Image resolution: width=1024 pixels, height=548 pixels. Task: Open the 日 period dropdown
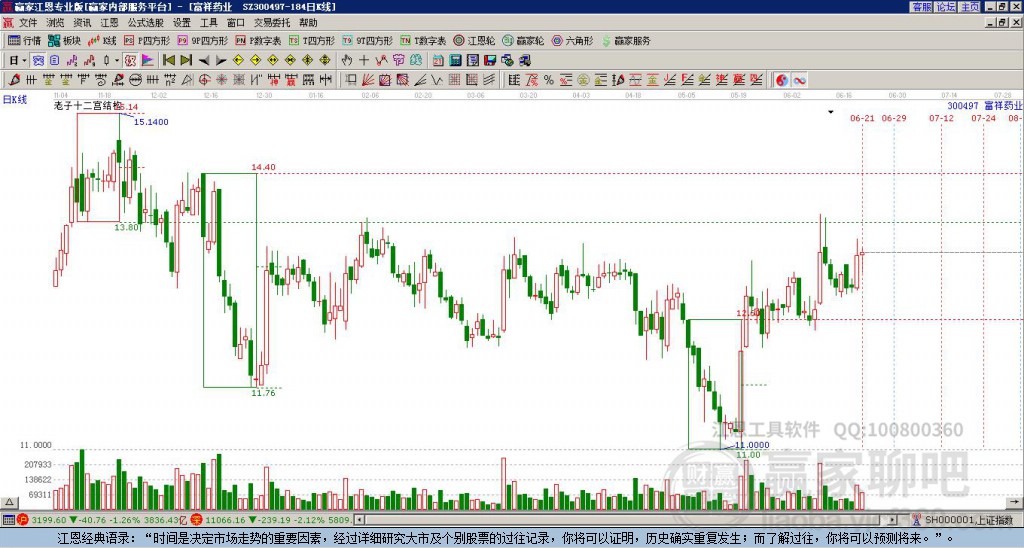18,61
